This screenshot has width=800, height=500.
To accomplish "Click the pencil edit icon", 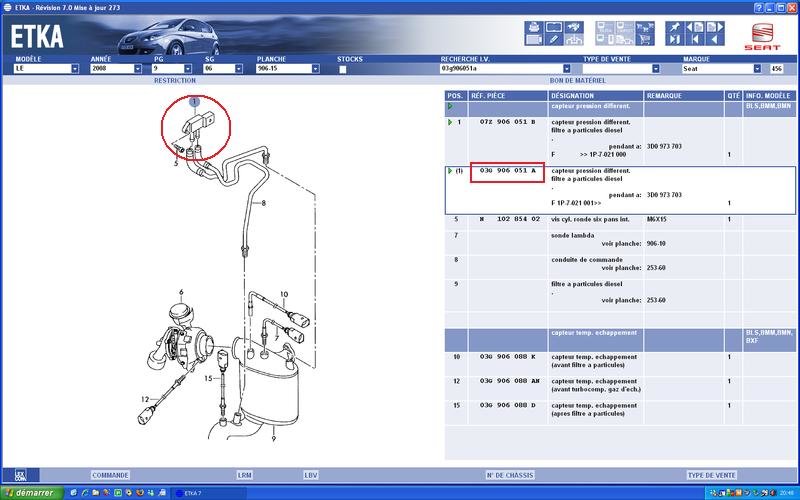I will pyautogui.click(x=554, y=40).
